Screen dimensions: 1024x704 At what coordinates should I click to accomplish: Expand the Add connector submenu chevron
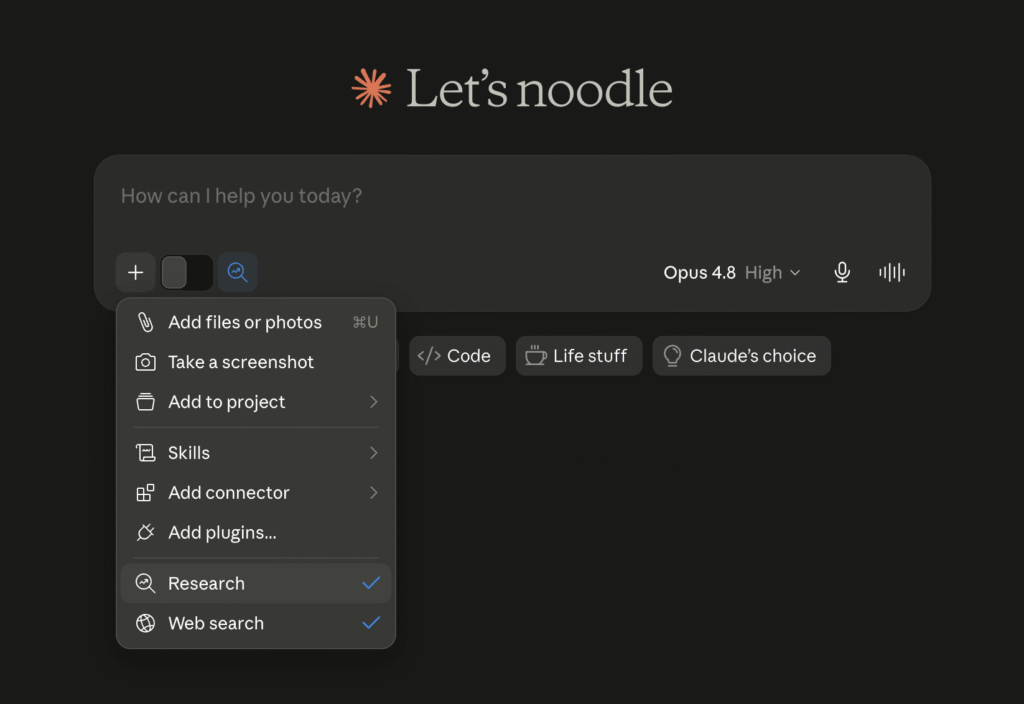(374, 492)
